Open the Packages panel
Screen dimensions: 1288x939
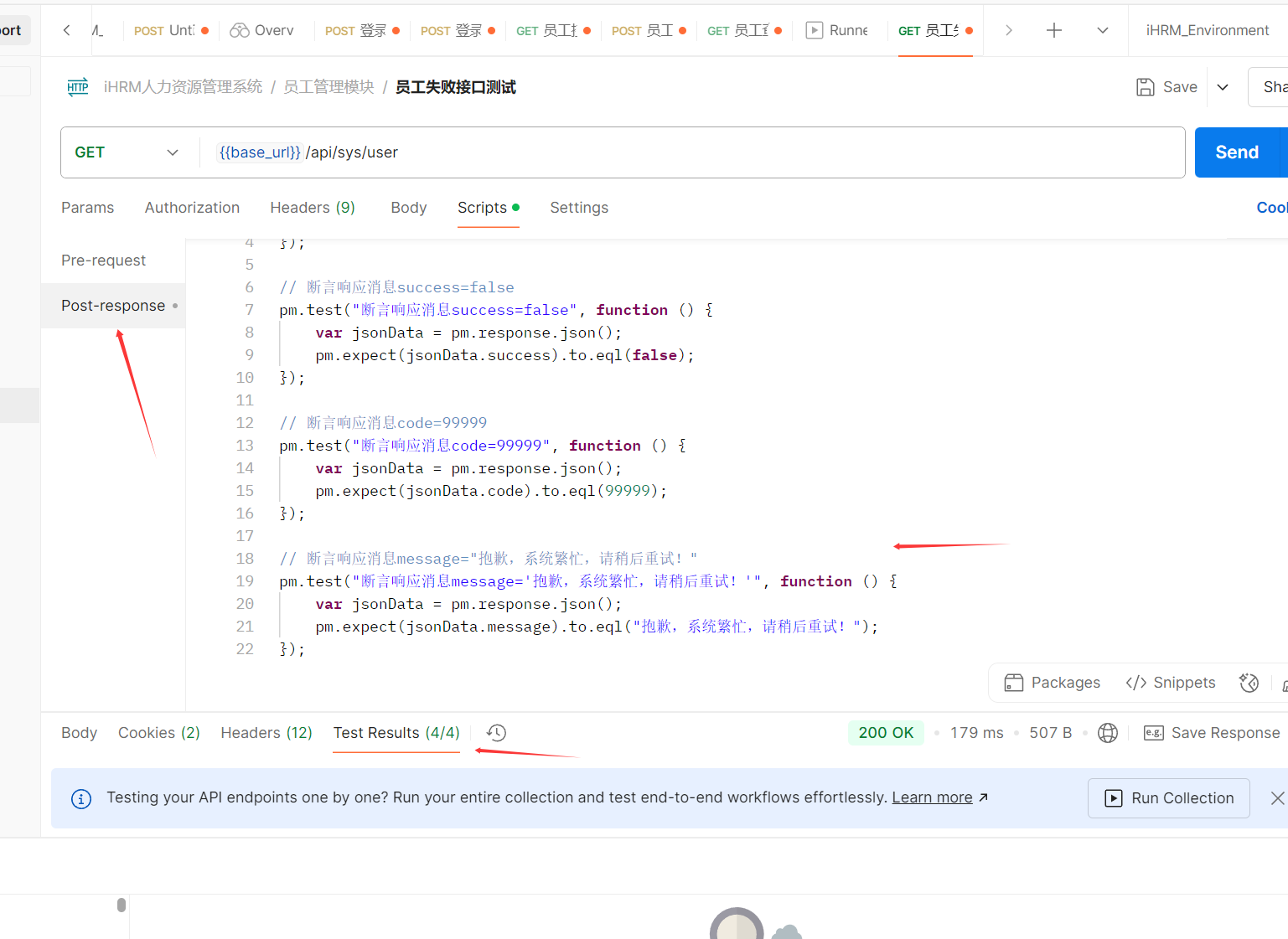point(1053,683)
